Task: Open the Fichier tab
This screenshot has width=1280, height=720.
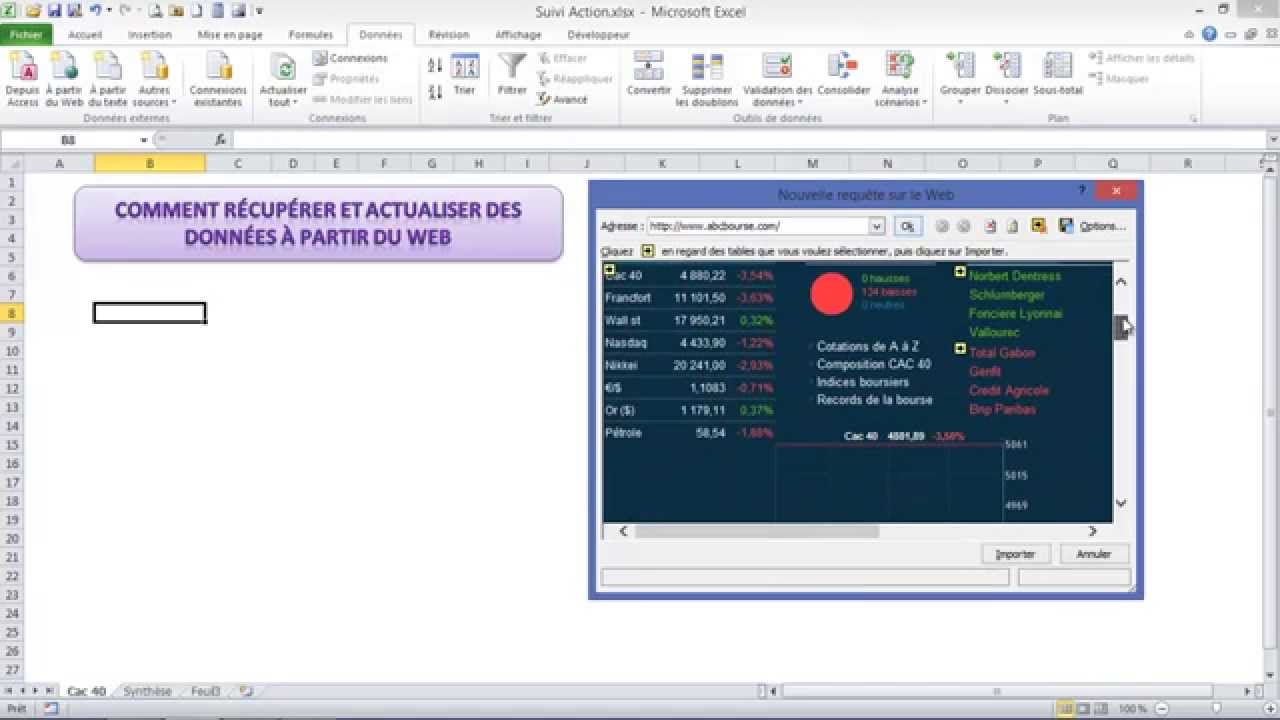Action: pyautogui.click(x=26, y=35)
